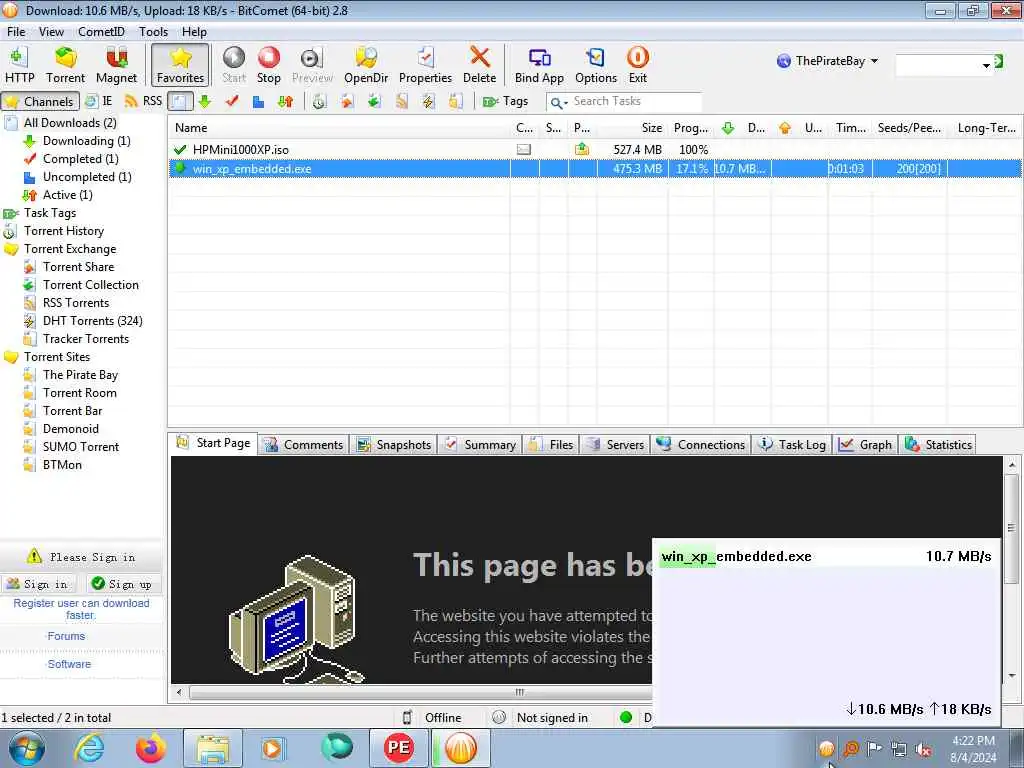Image resolution: width=1024 pixels, height=768 pixels.
Task: Sort tasks by Name column header
Action: [340, 128]
